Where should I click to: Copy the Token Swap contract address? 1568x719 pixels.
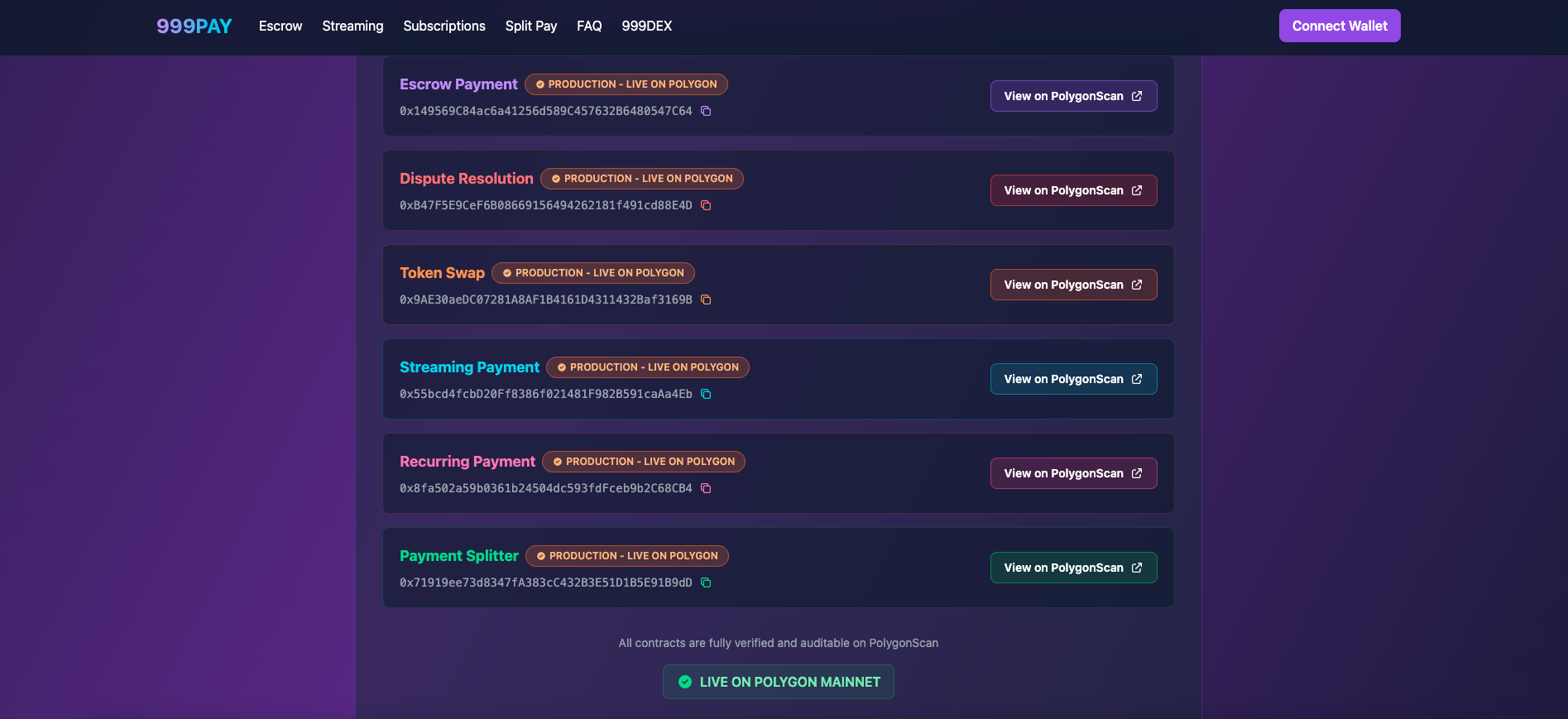coord(706,300)
